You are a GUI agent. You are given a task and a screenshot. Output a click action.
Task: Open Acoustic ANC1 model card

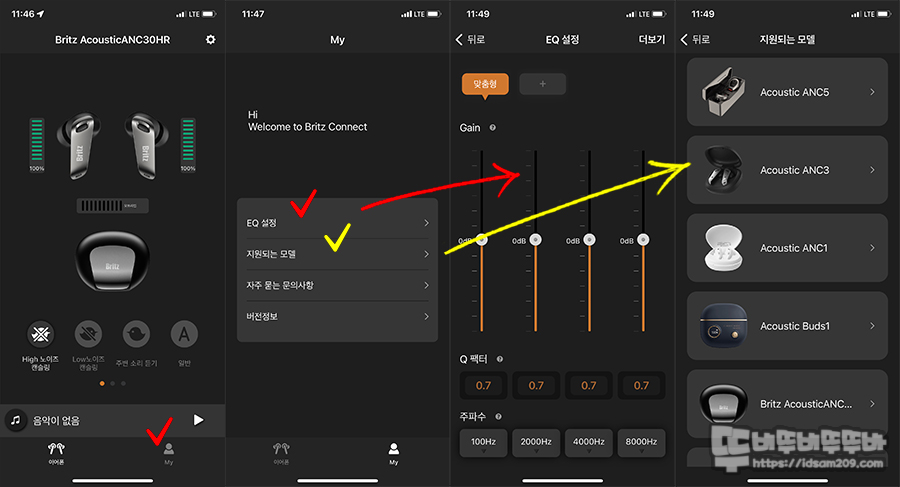[788, 248]
